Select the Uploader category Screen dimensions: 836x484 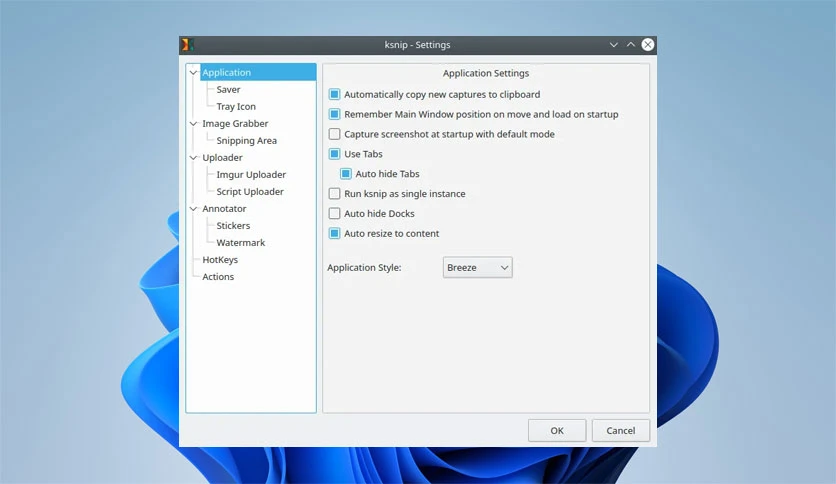(x=222, y=158)
